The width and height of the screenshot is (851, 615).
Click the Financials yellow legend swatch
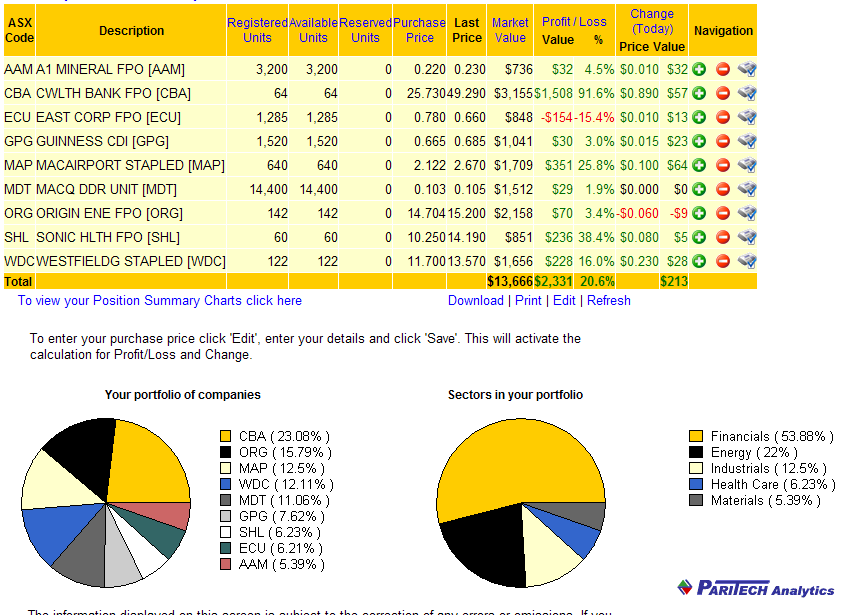[x=696, y=436]
